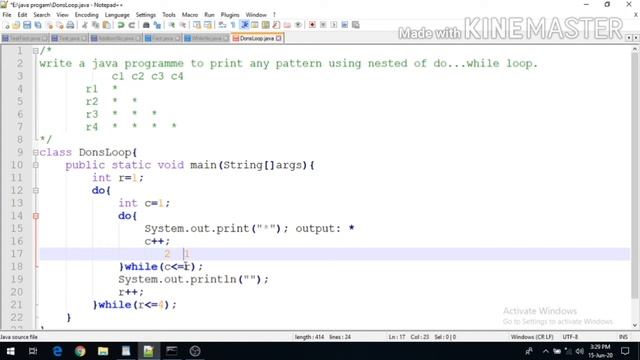Screen dimensions: 640x360
Task: Create a new file with the New toolbar icon
Action: click(x=7, y=25)
